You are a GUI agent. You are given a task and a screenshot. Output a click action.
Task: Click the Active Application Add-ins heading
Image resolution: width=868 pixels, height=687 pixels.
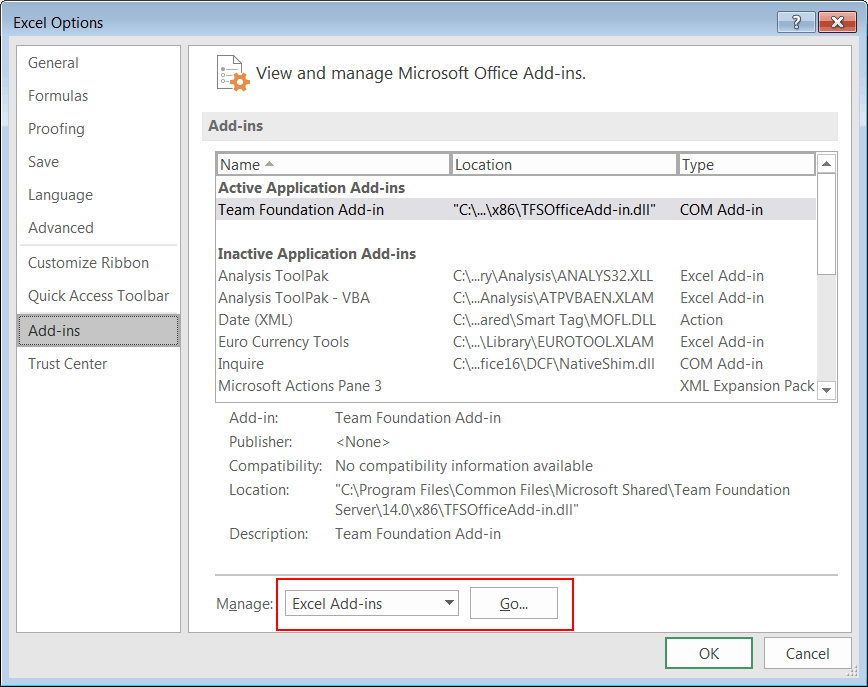pyautogui.click(x=311, y=188)
